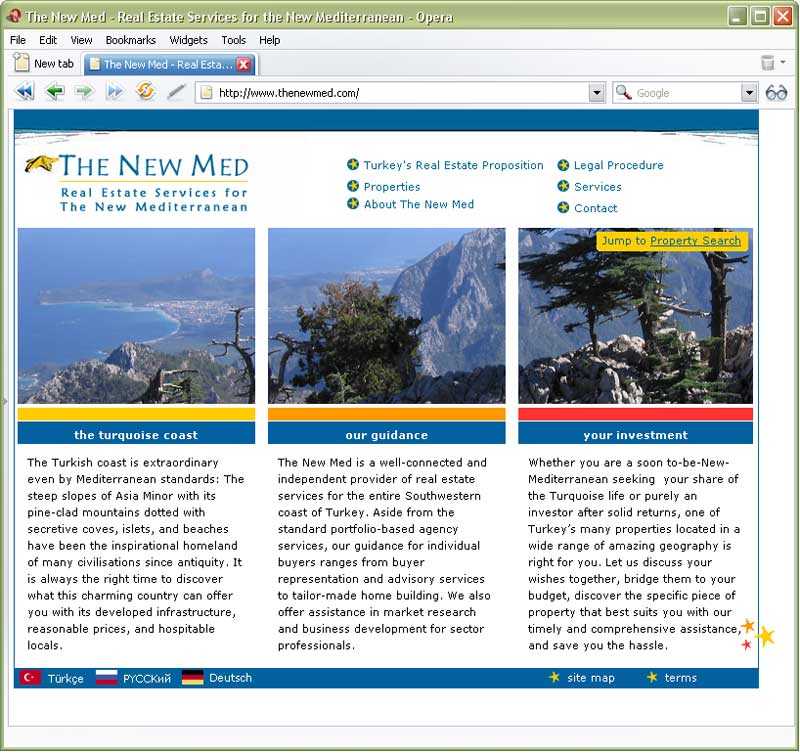Open the Widgets menu

pos(188,40)
